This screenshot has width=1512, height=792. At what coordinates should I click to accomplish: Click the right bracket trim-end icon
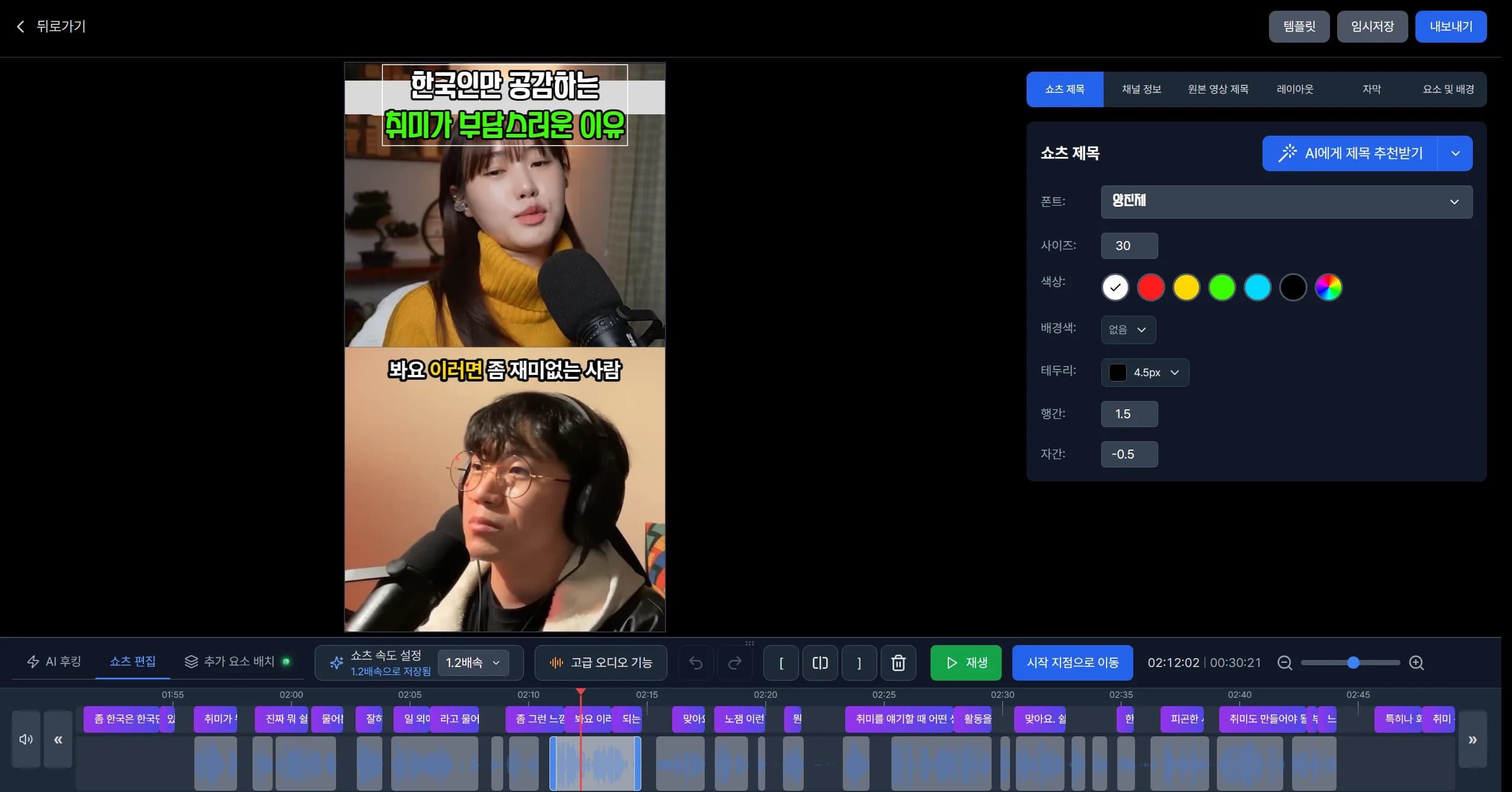[859, 663]
